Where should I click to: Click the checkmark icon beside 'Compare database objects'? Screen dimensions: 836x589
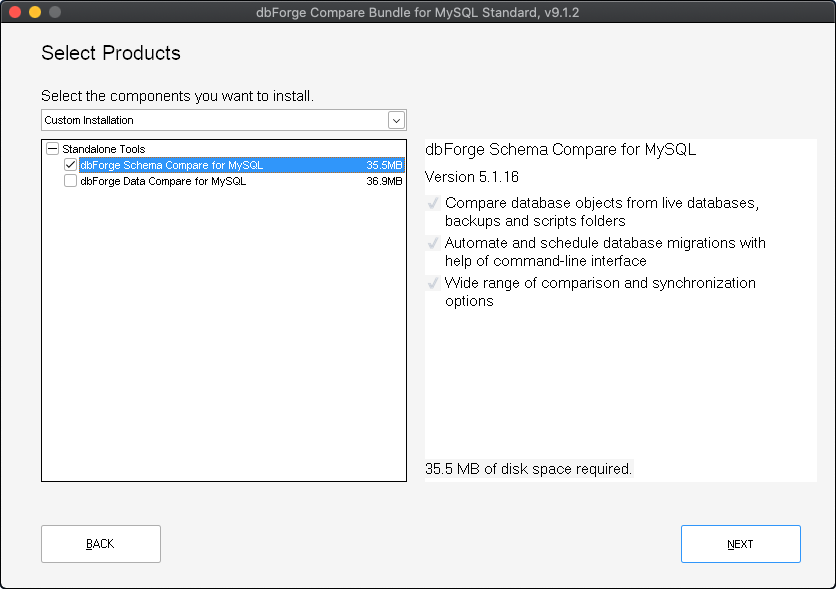[x=433, y=203]
